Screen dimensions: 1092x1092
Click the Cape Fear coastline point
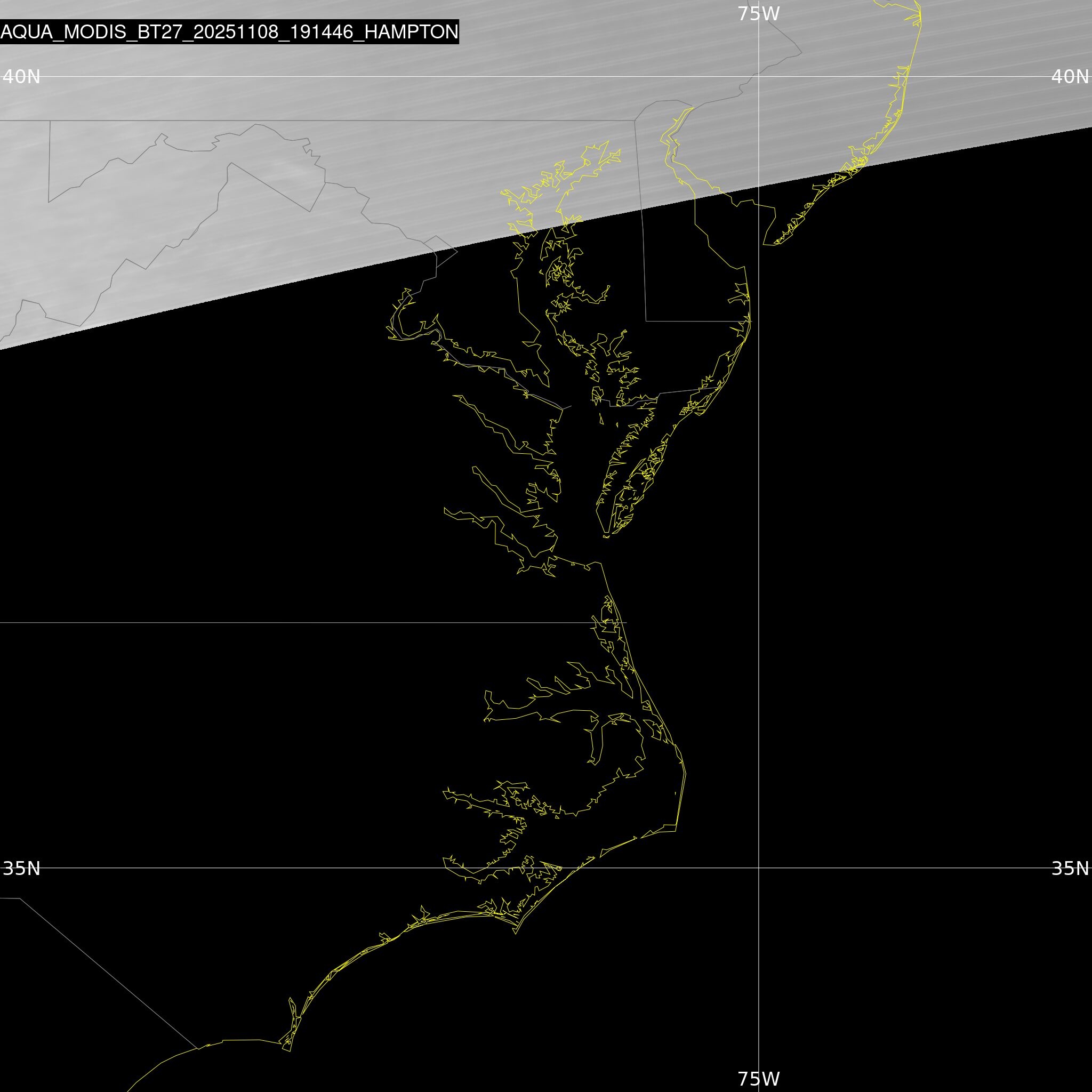coord(290,1051)
